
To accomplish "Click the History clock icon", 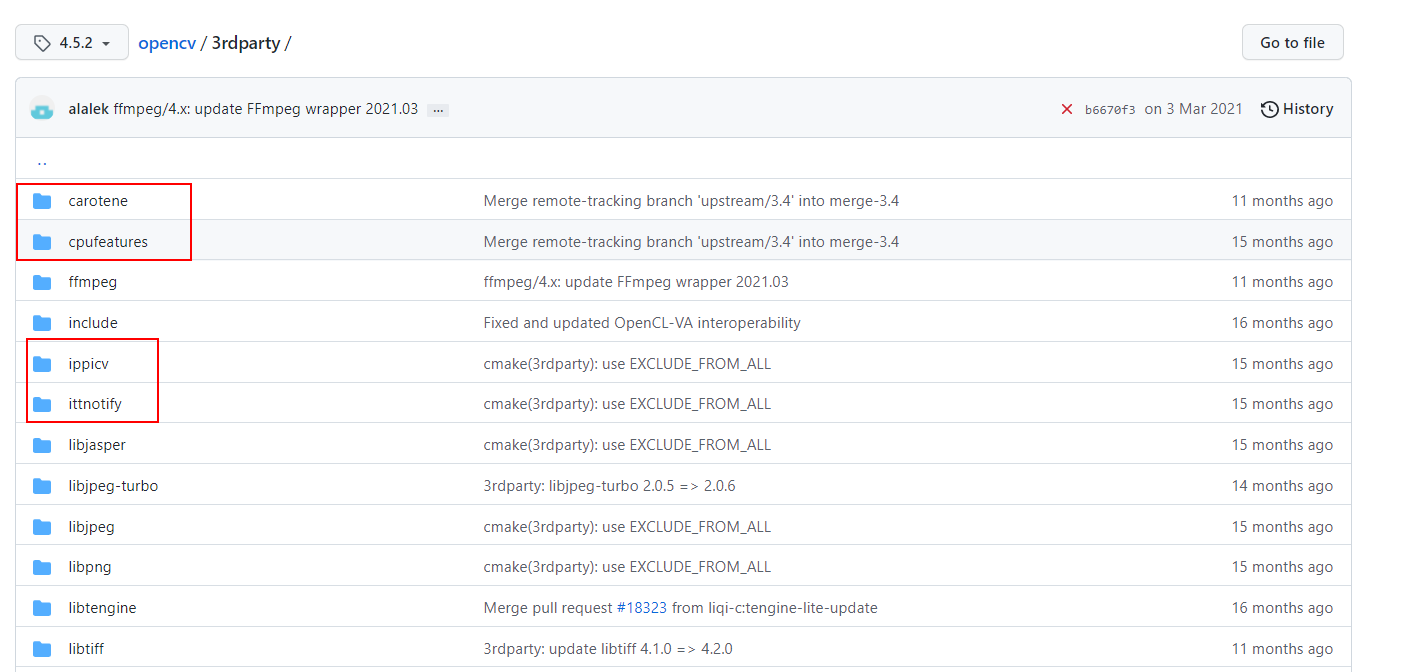I will 1270,109.
